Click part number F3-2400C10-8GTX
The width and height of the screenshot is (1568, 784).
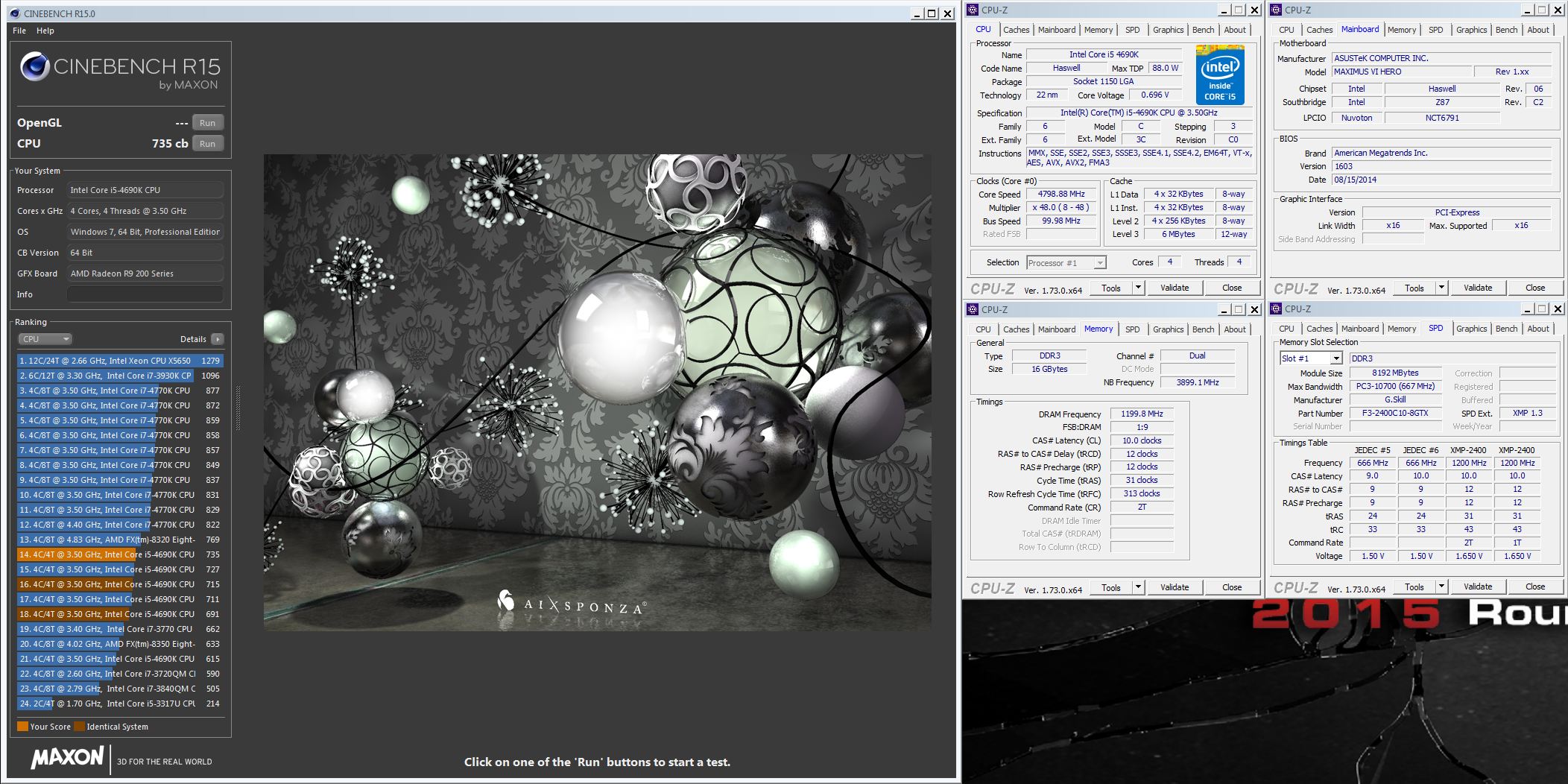coord(1395,413)
